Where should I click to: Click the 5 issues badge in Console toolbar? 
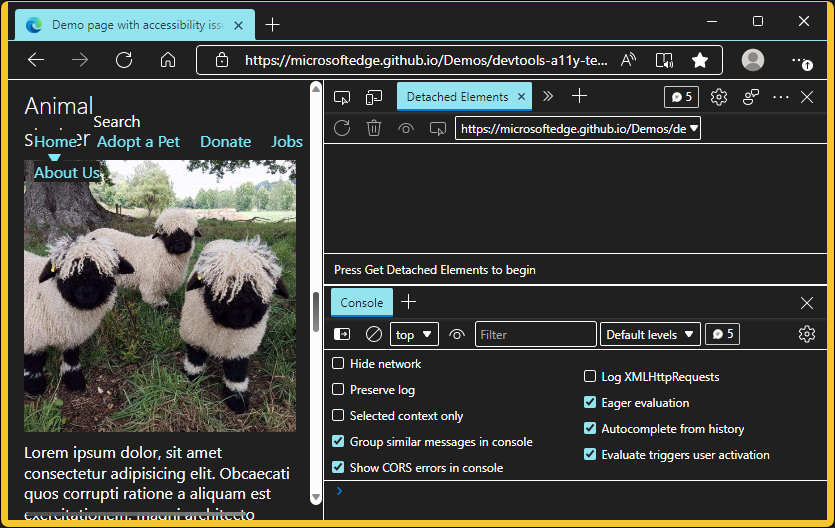[723, 334]
